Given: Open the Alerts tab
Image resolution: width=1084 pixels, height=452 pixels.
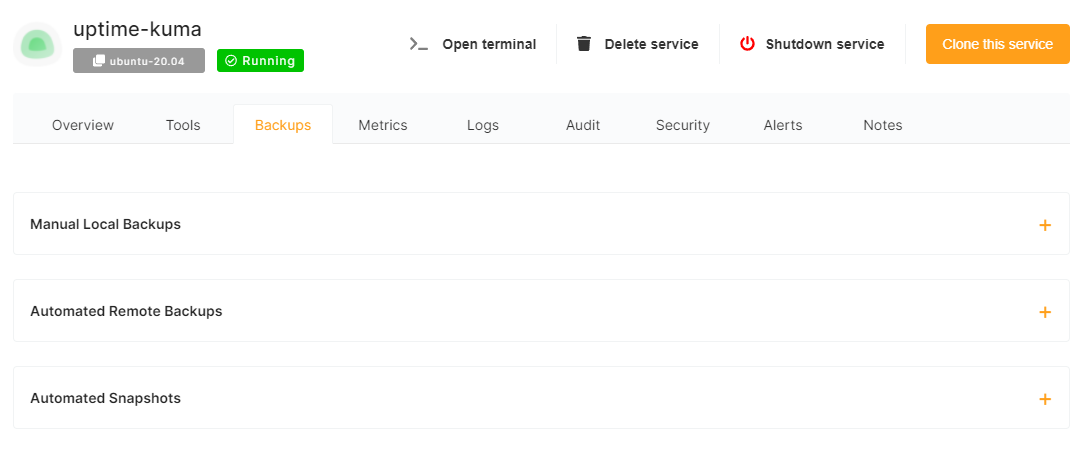Looking at the screenshot, I should [x=783, y=125].
